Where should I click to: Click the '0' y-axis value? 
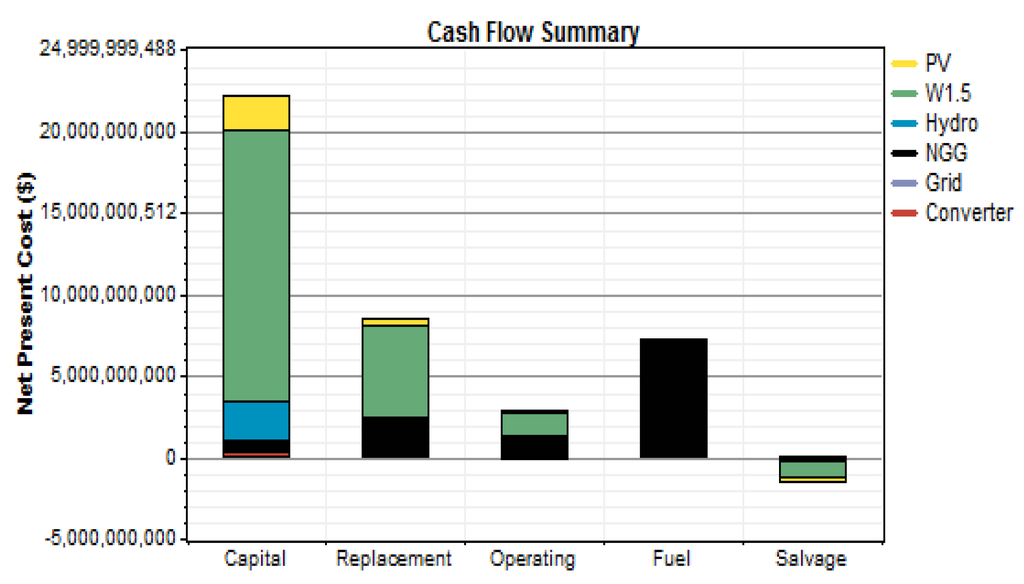point(171,458)
